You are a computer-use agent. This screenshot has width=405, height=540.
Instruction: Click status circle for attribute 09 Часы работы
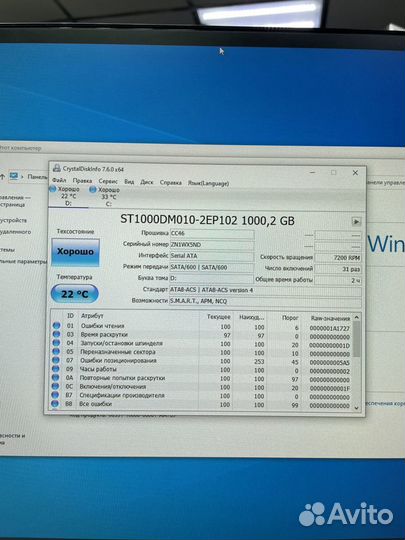click(56, 368)
